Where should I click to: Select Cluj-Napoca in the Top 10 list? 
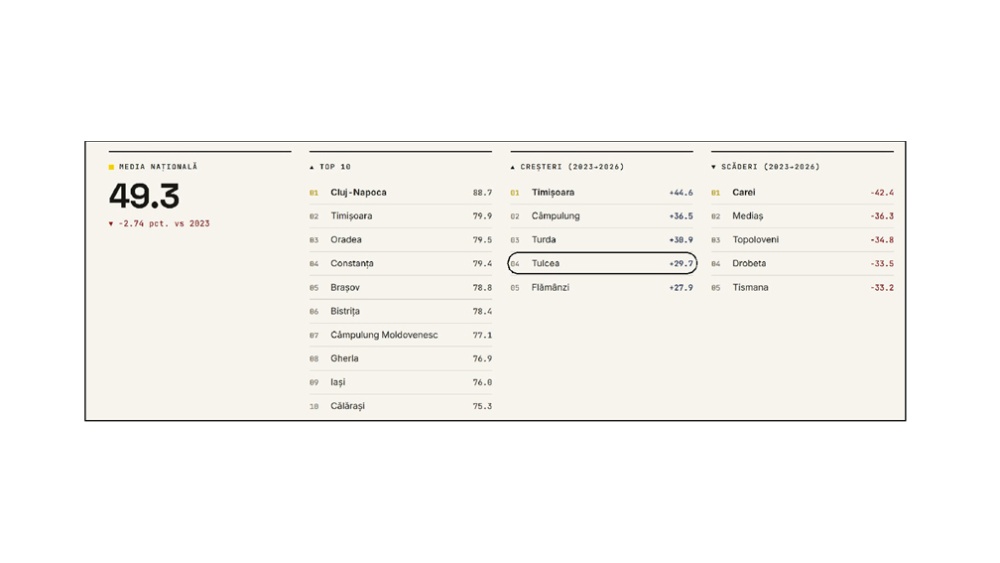[x=401, y=193]
